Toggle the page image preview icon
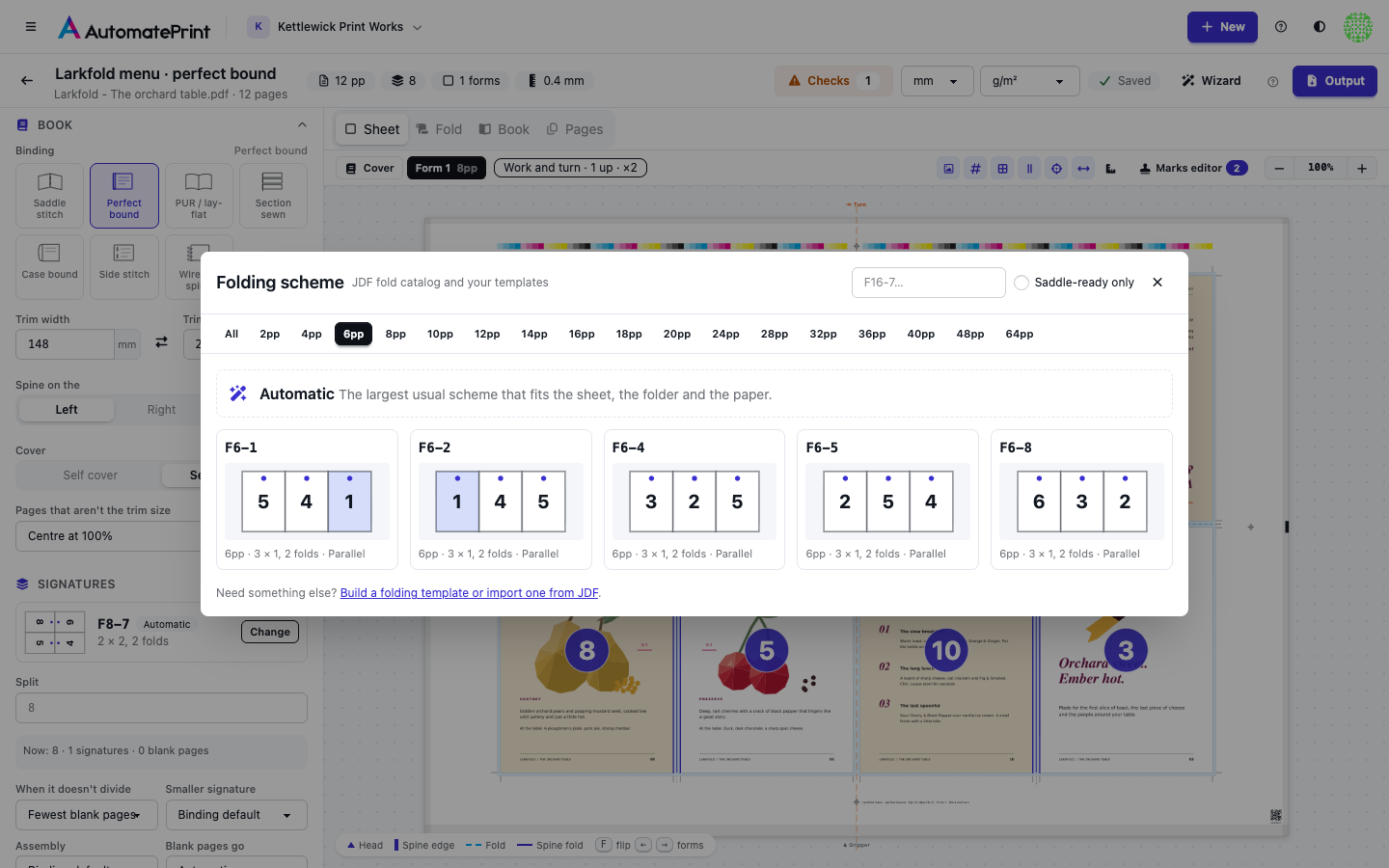 point(949,169)
